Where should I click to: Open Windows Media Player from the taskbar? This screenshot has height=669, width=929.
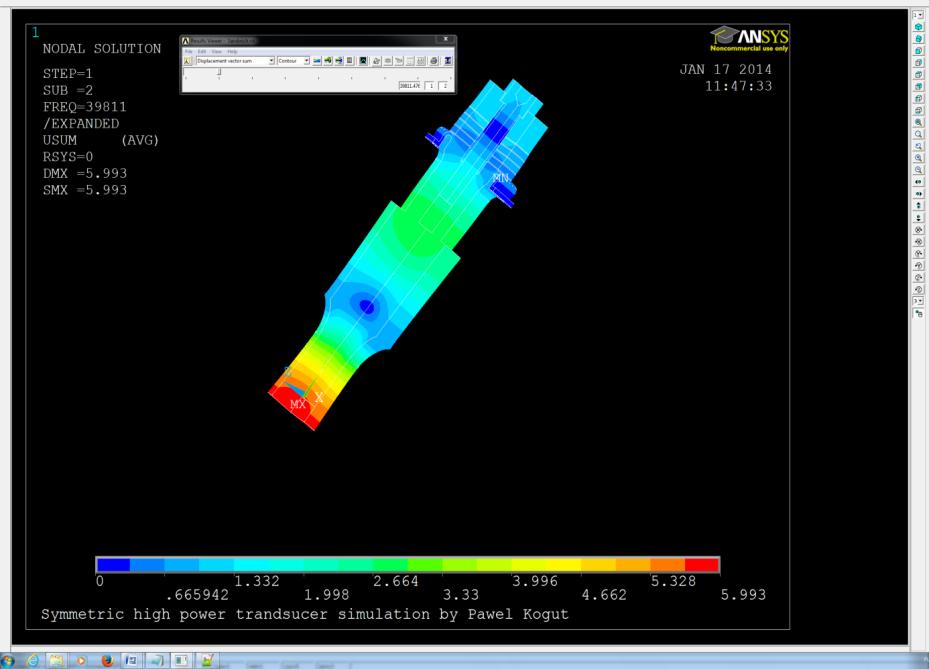coord(81,660)
